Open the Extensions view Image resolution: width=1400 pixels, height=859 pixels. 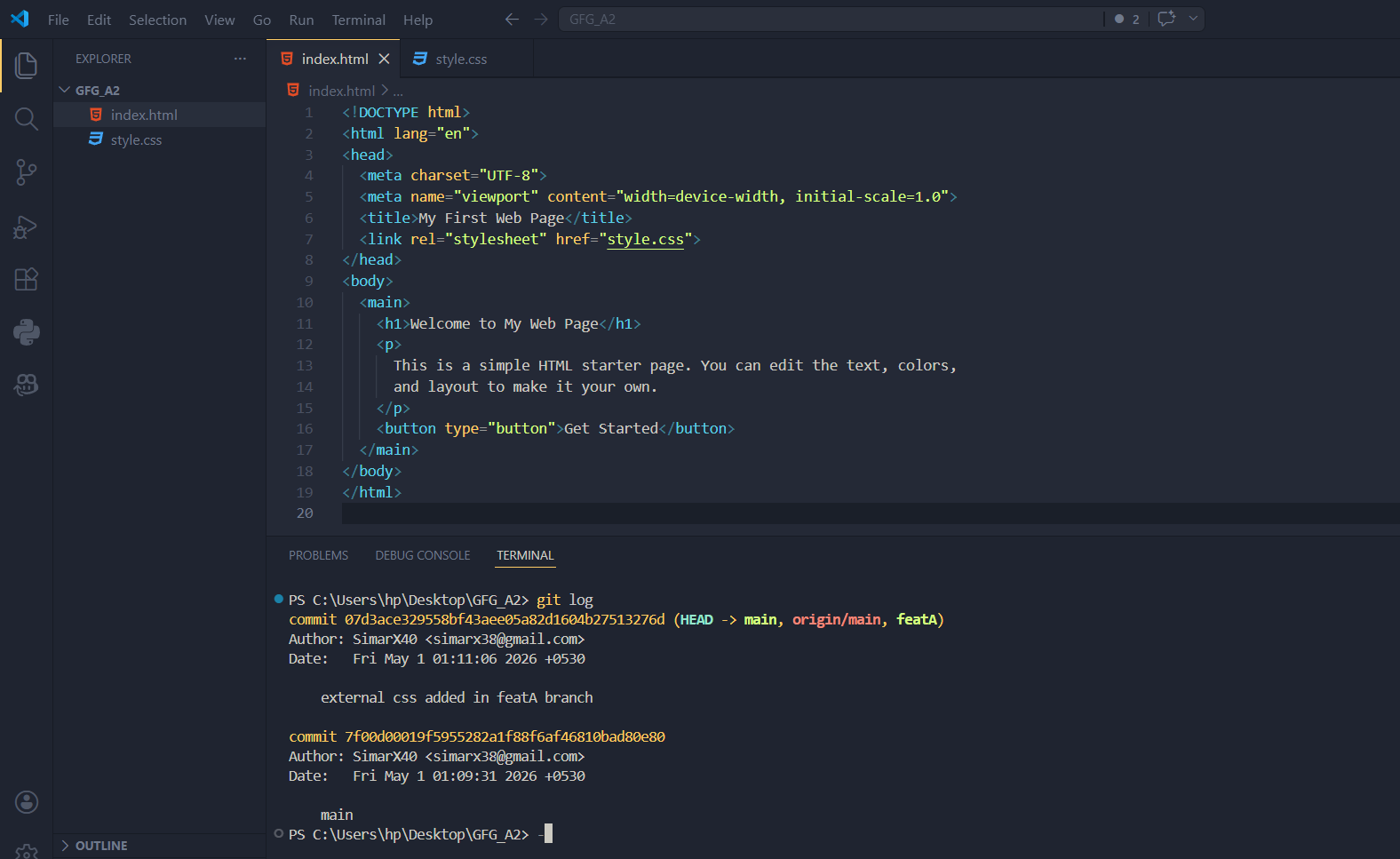(27, 279)
